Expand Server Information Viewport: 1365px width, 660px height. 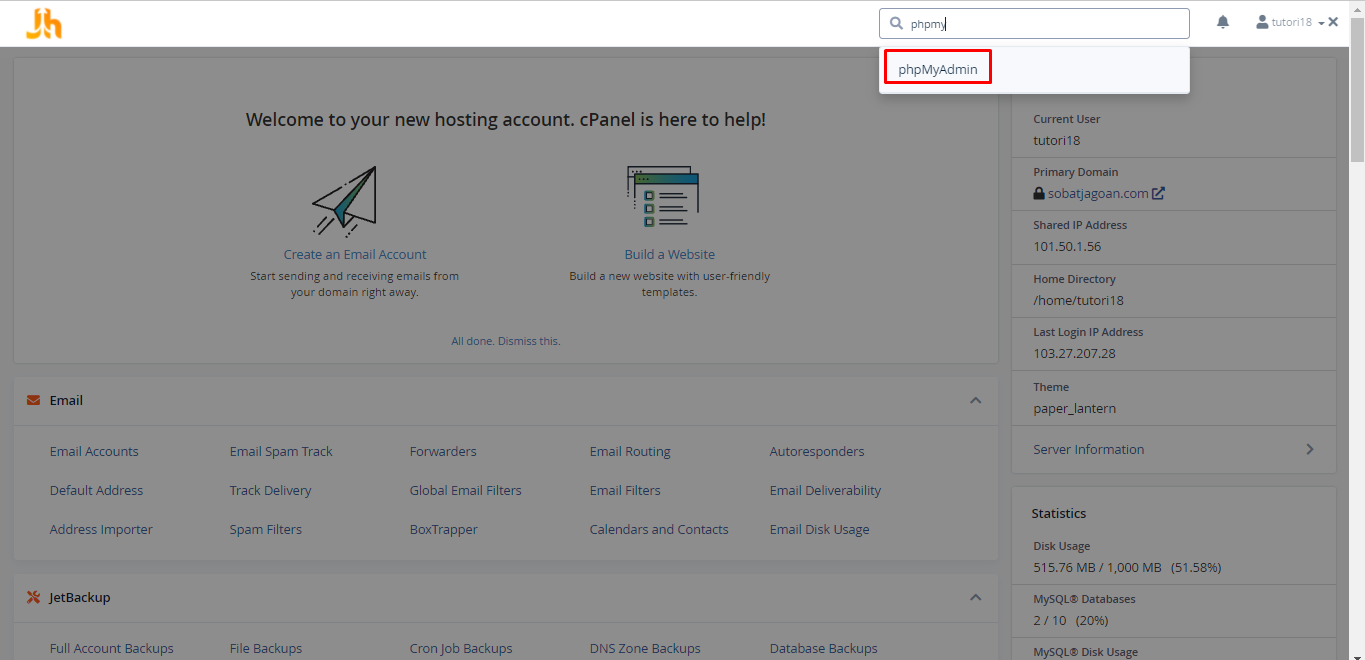[x=1309, y=449]
